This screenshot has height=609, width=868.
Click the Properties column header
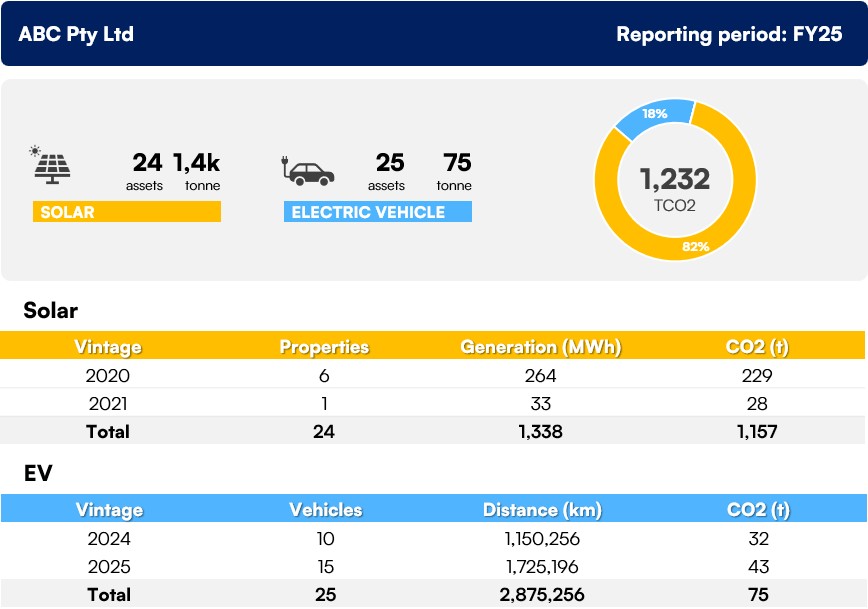(324, 347)
